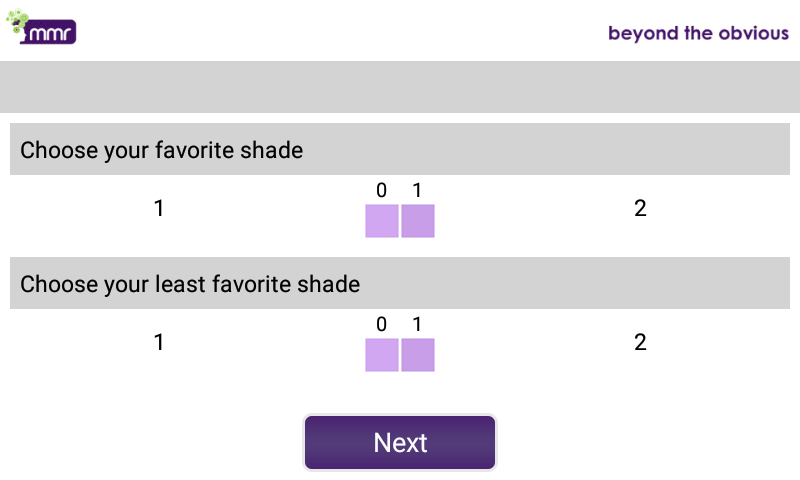Click the green dots cluster on the logo
800x480 pixels.
(19, 22)
